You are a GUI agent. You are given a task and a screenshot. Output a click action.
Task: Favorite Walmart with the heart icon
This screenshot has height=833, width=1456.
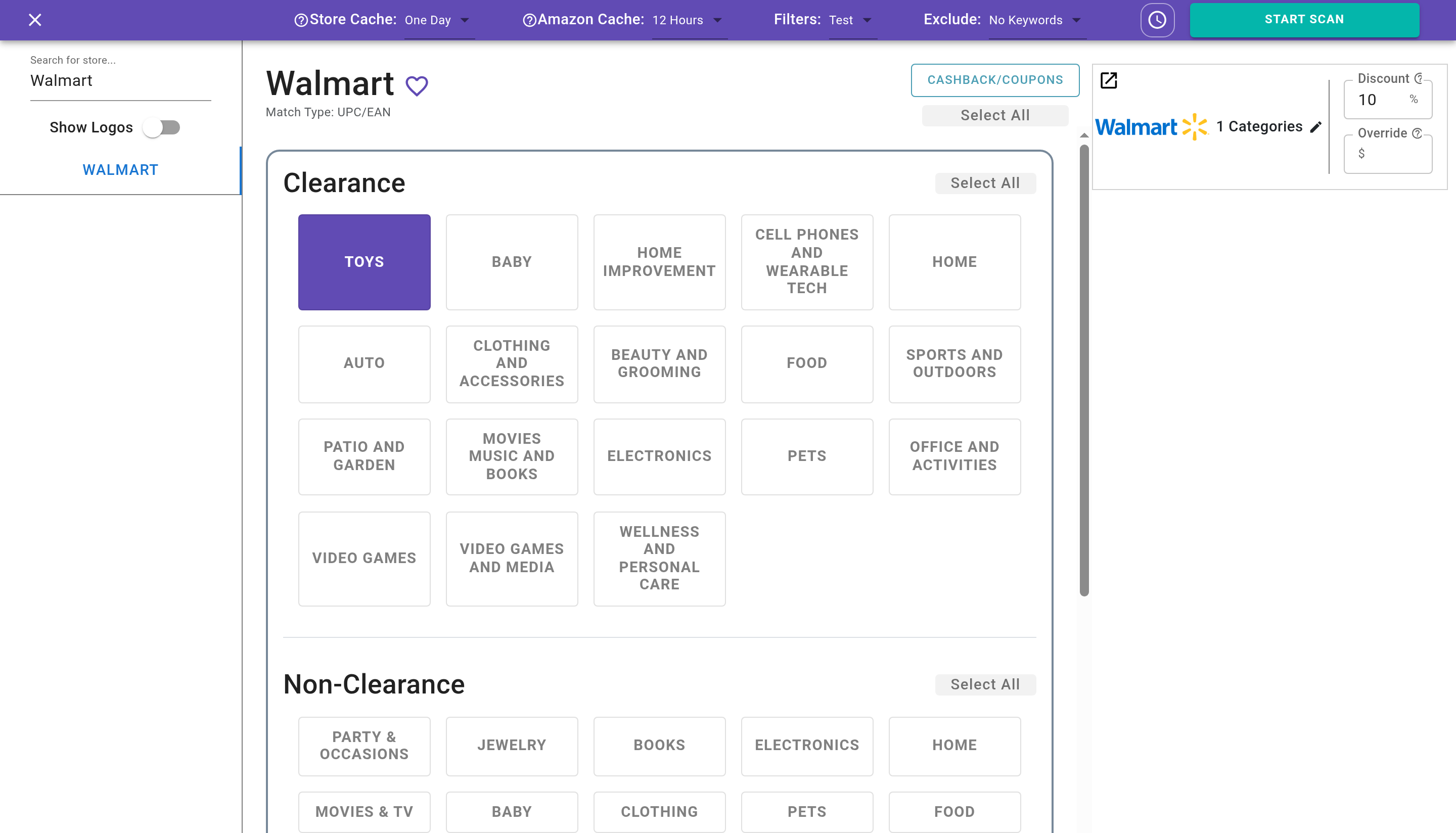pos(417,86)
